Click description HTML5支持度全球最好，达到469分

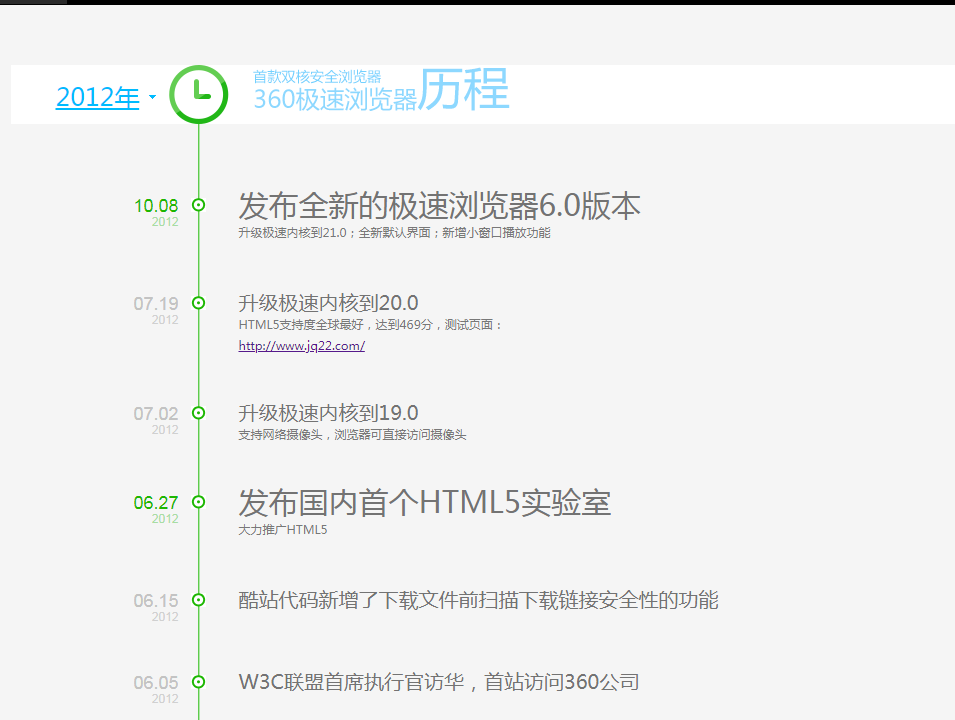point(370,325)
